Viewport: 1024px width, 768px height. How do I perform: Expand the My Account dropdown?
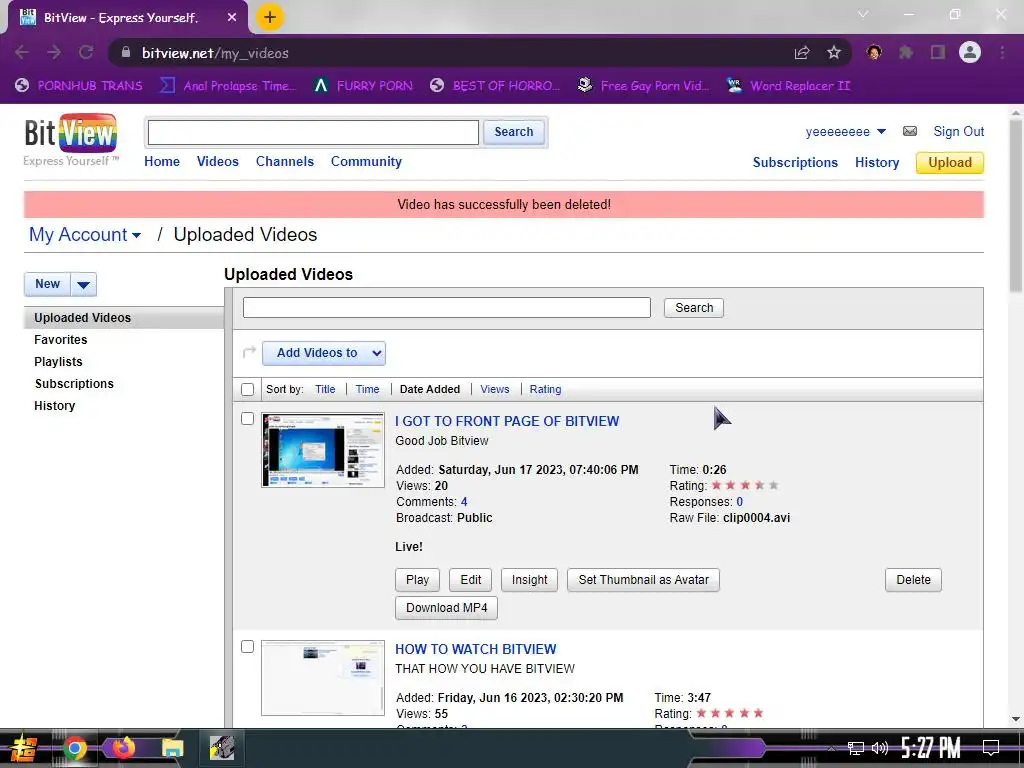point(136,236)
